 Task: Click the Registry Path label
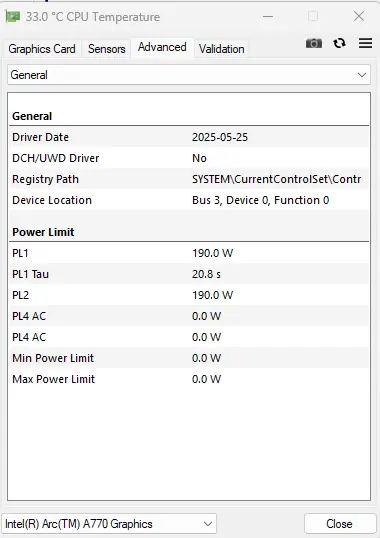(x=45, y=179)
